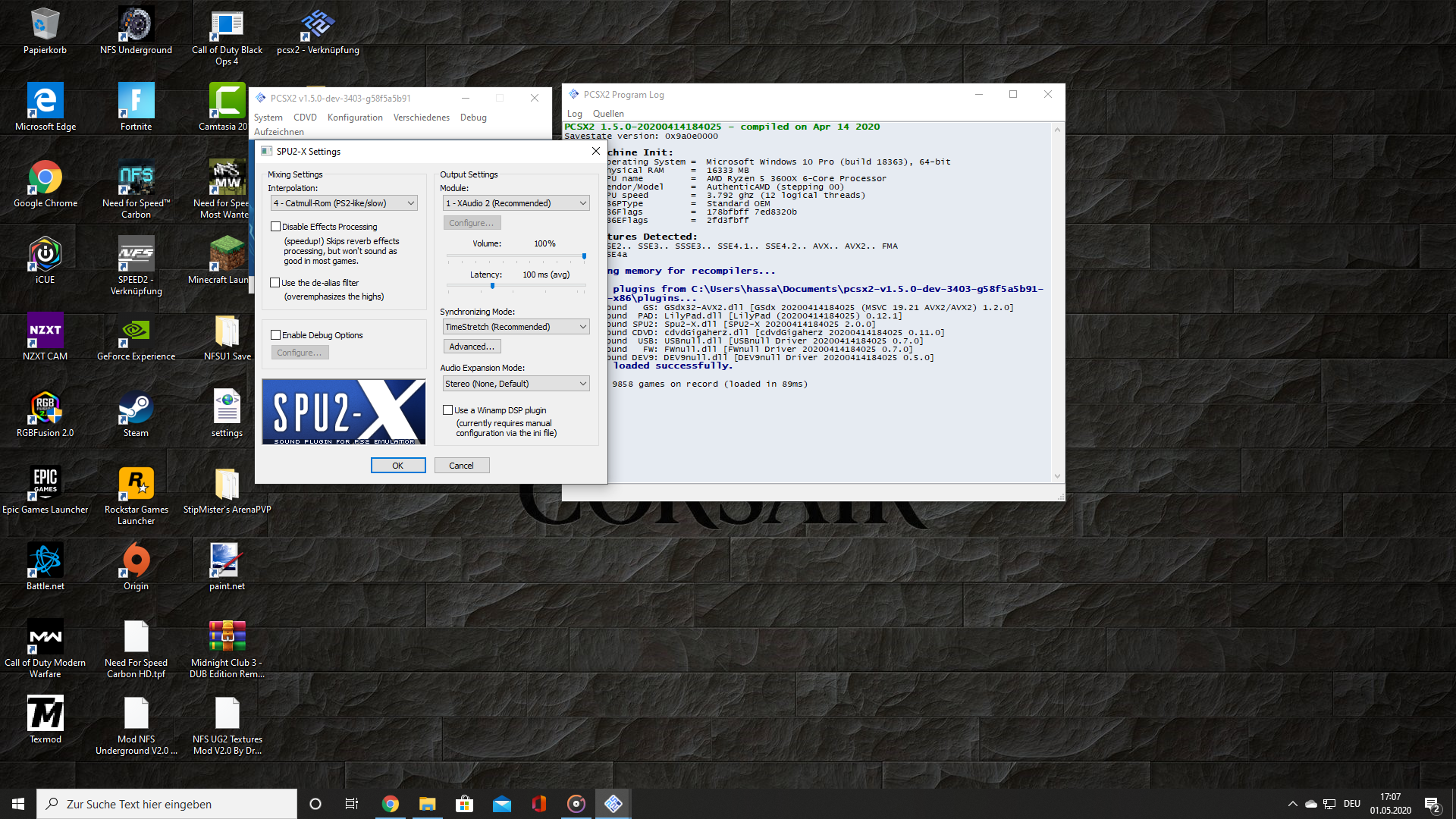This screenshot has height=819, width=1456.
Task: Open the CDVD menu
Action: click(x=305, y=118)
